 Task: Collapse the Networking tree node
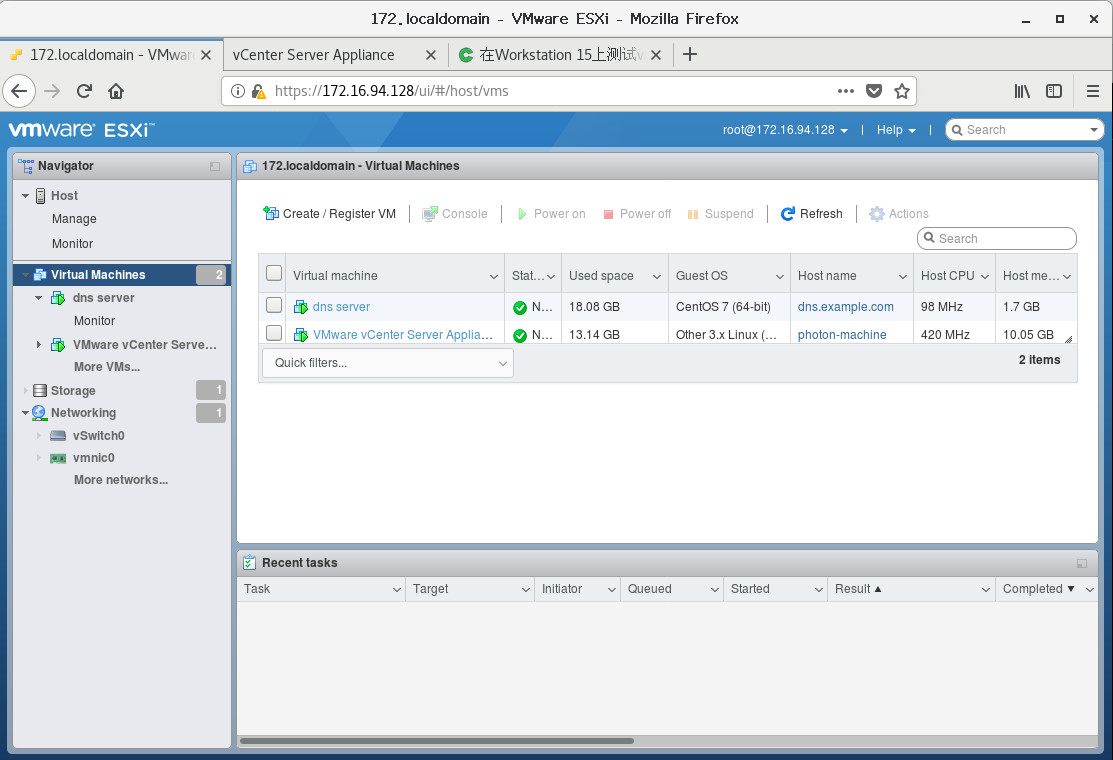pyautogui.click(x=26, y=413)
